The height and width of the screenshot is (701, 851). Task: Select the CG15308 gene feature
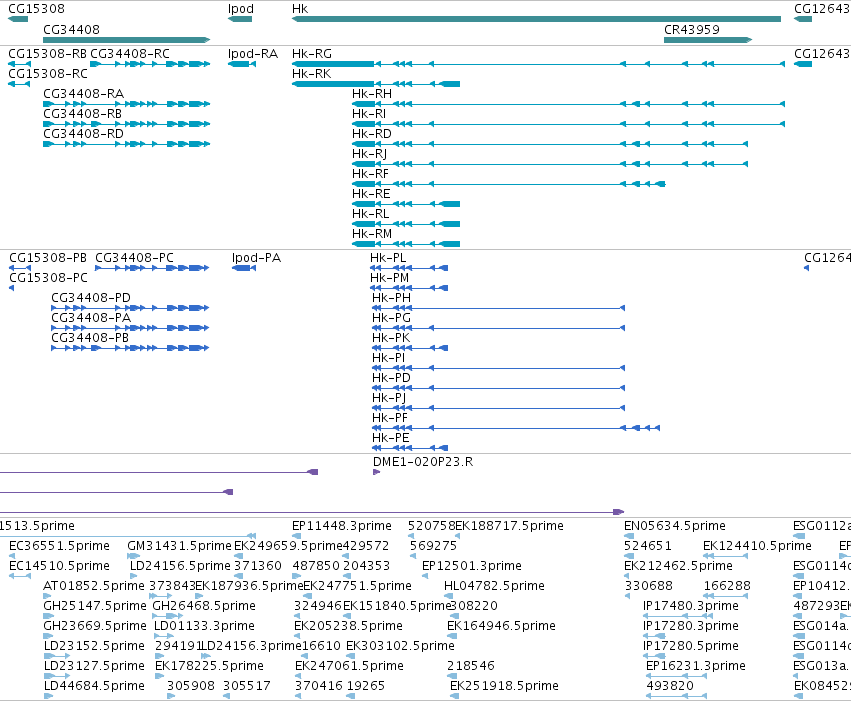tap(18, 19)
